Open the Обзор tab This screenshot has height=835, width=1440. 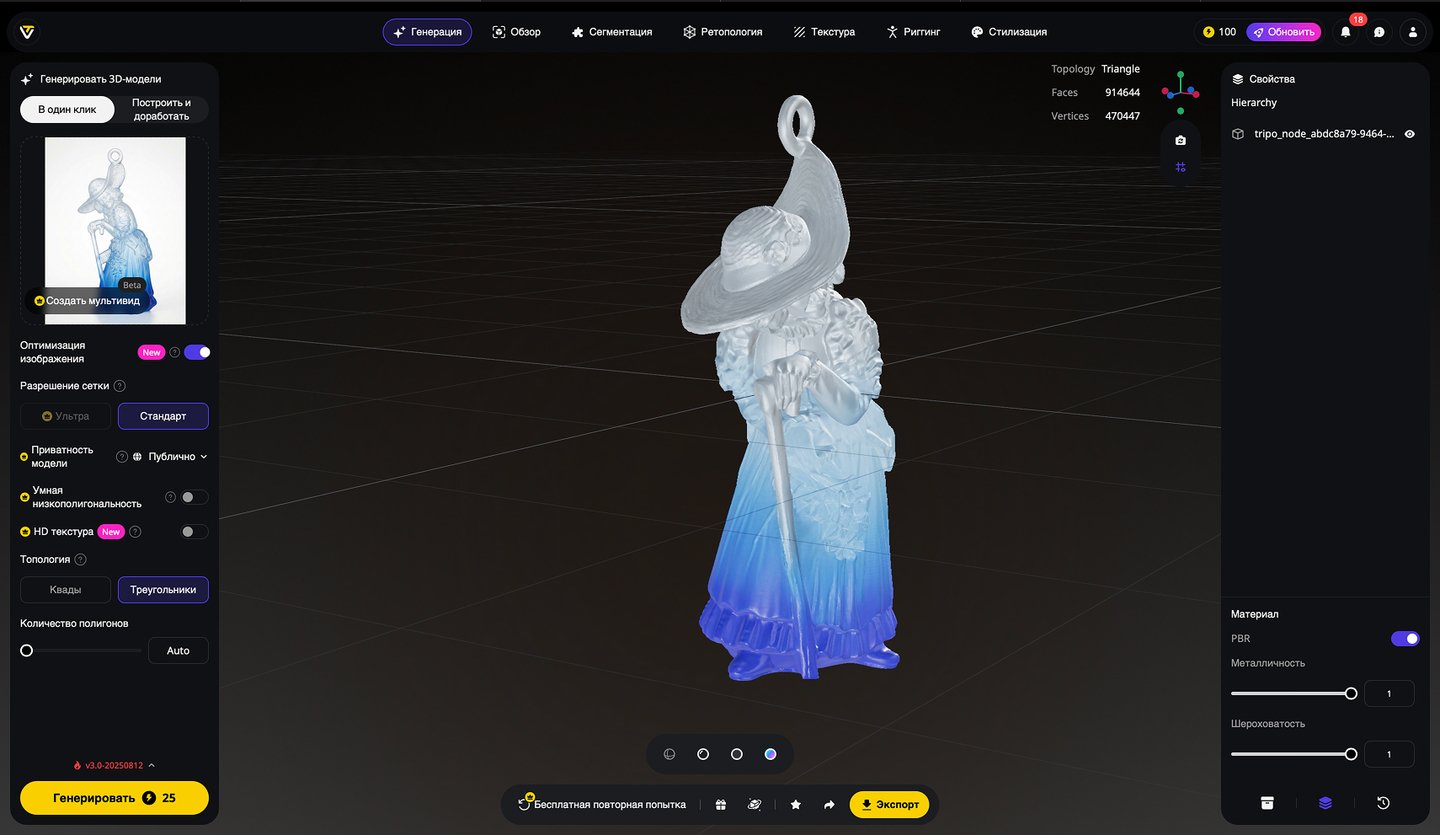click(516, 32)
